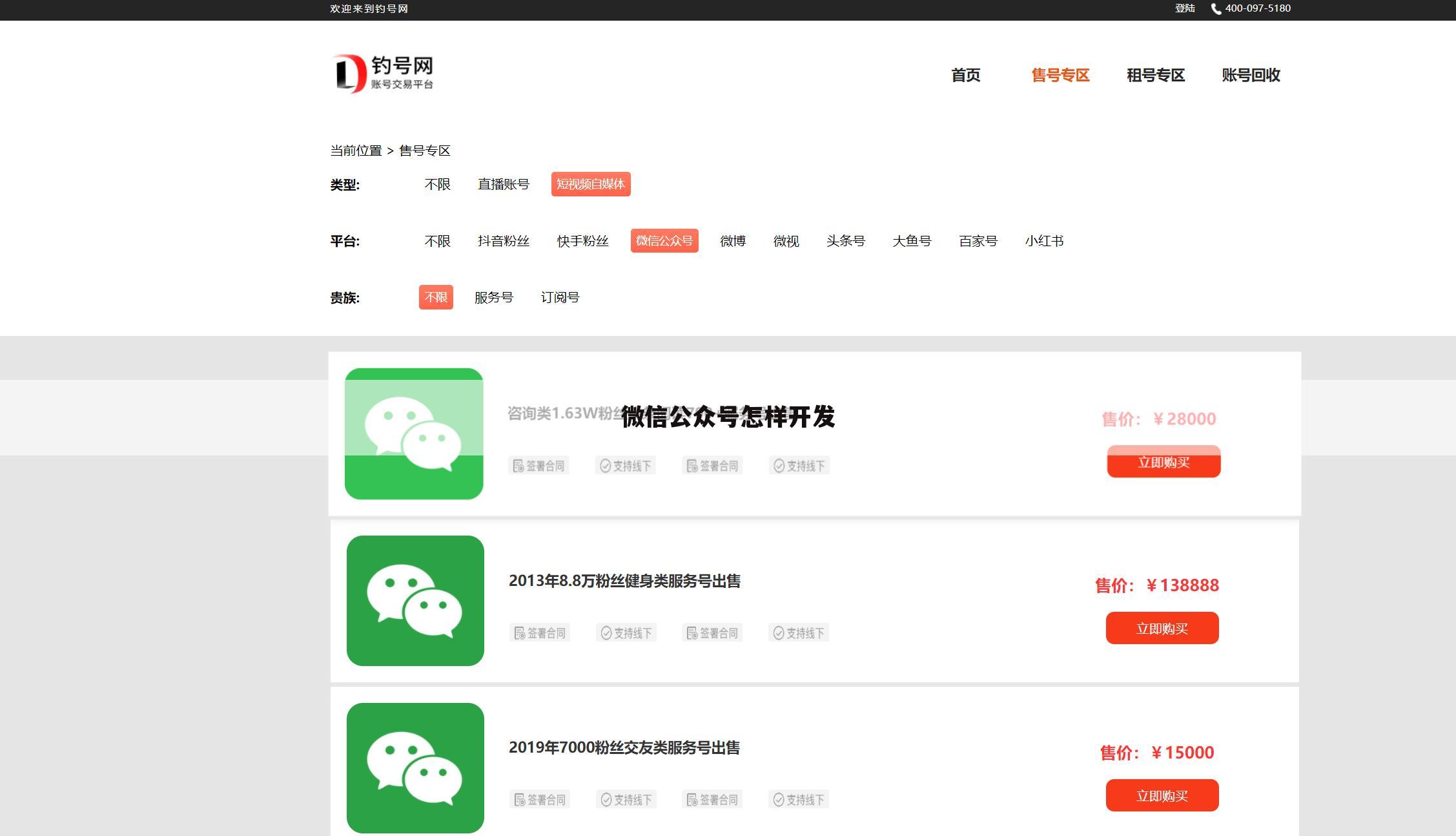
Task: Select 不限 in the 类型 filter
Action: coord(437,184)
